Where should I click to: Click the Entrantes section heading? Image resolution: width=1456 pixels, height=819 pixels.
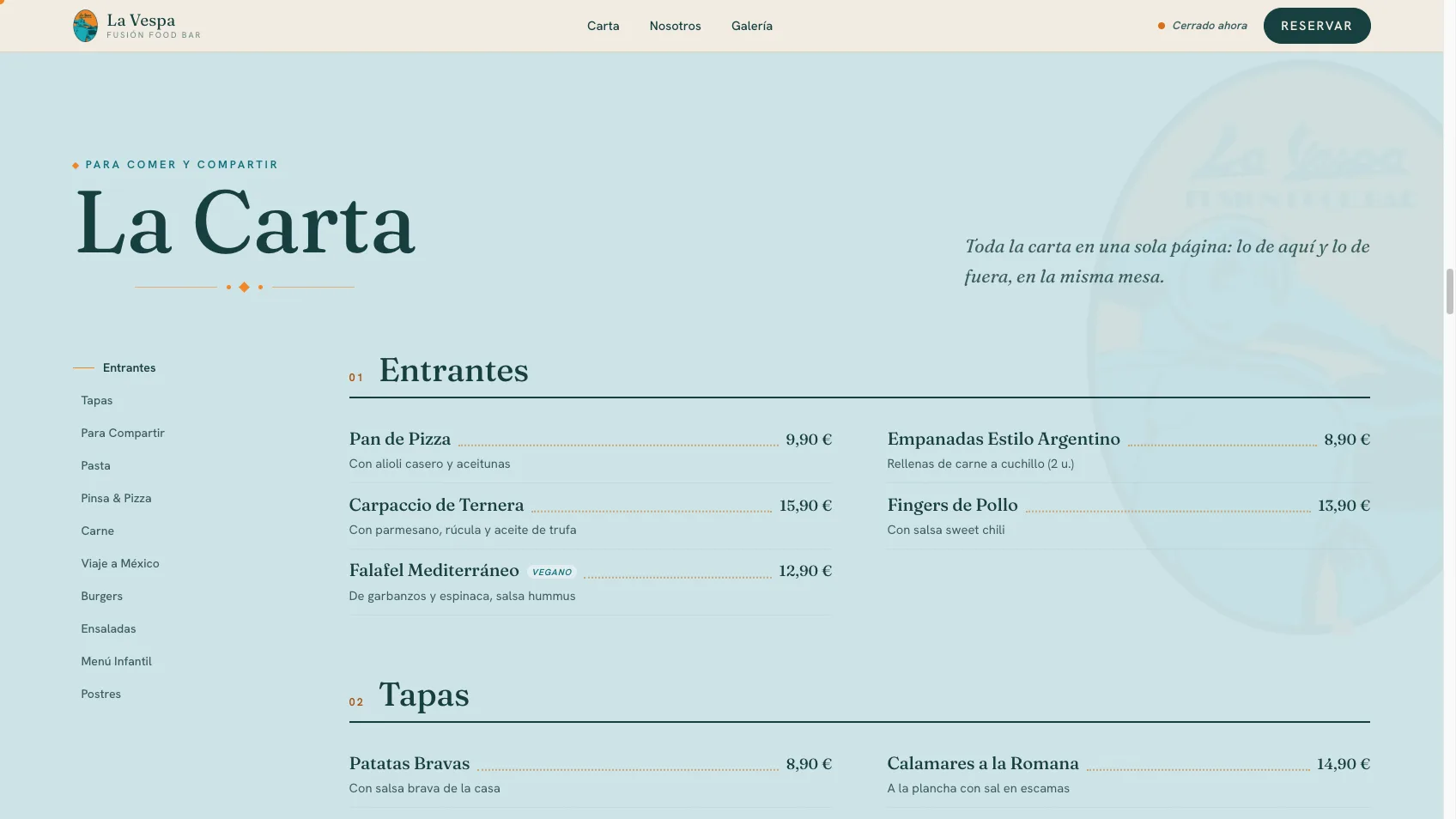tap(453, 370)
